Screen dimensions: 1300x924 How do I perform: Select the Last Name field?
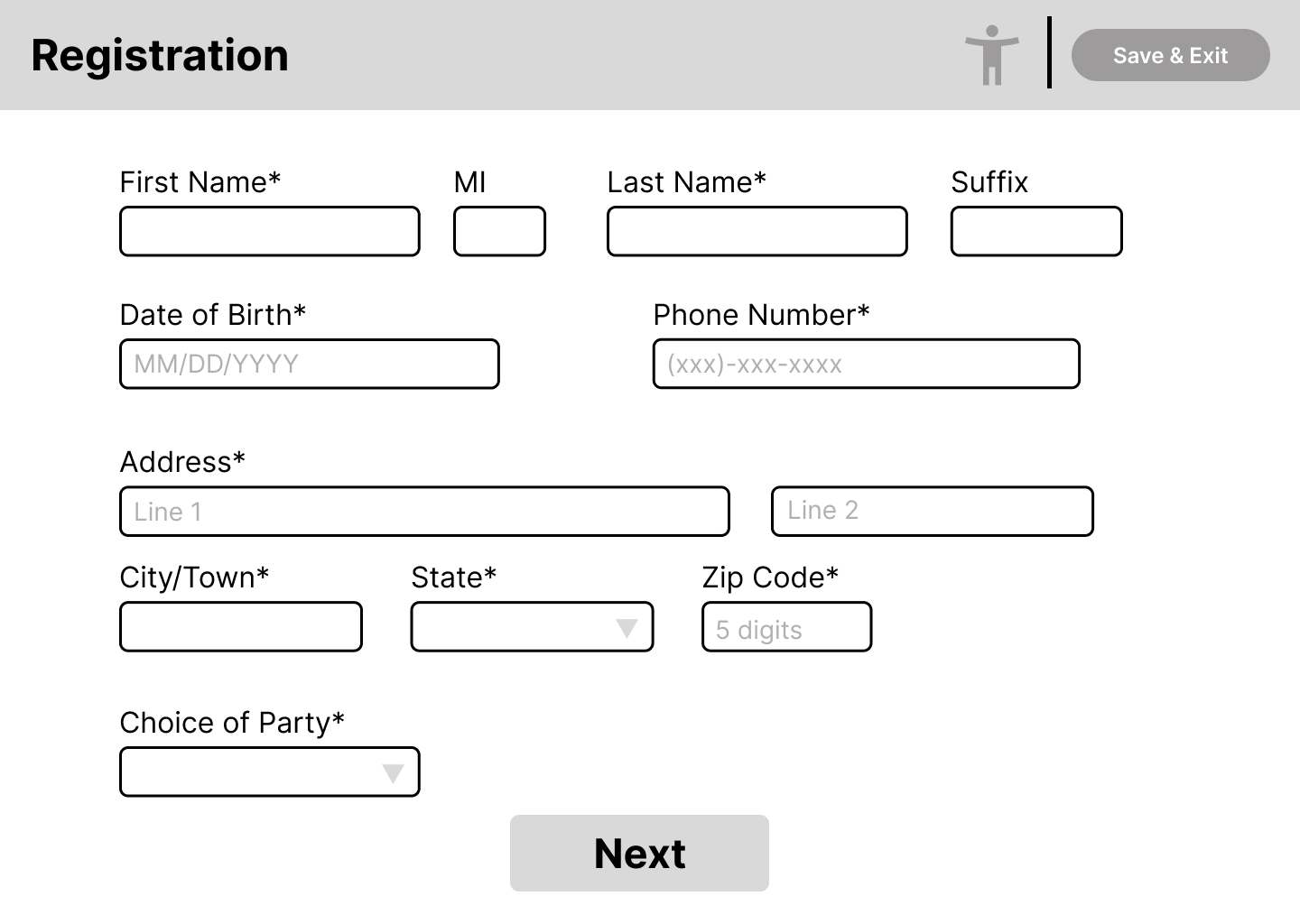click(x=757, y=232)
